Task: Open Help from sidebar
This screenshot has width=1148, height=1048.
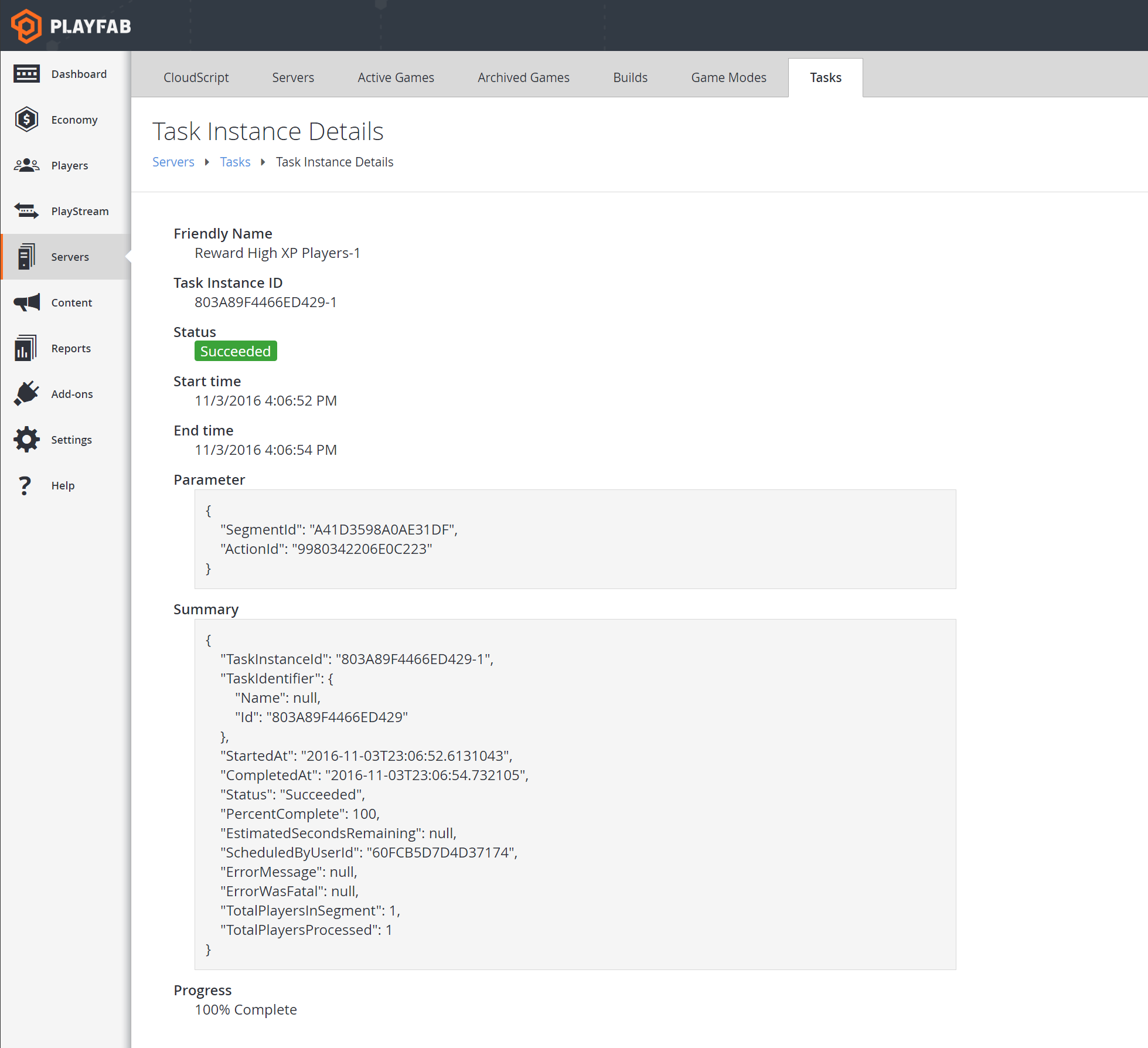Action: (x=64, y=486)
